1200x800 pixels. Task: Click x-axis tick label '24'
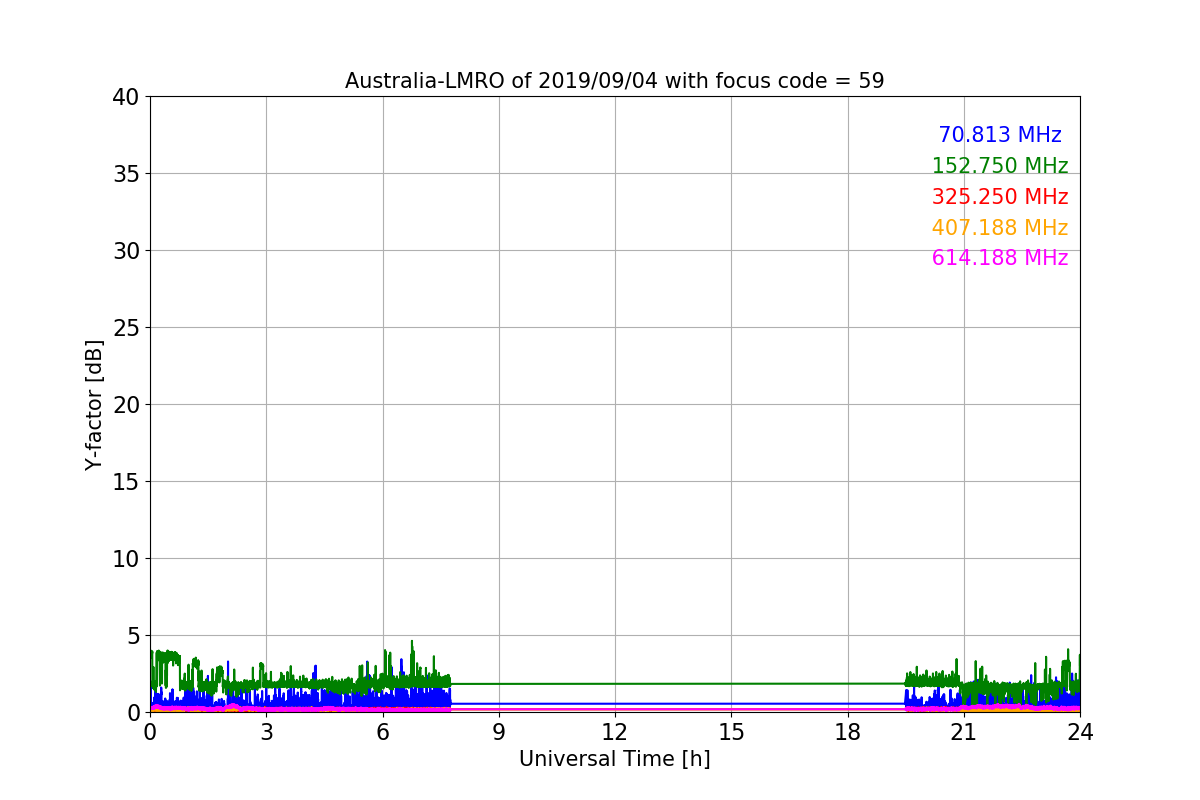1080,732
